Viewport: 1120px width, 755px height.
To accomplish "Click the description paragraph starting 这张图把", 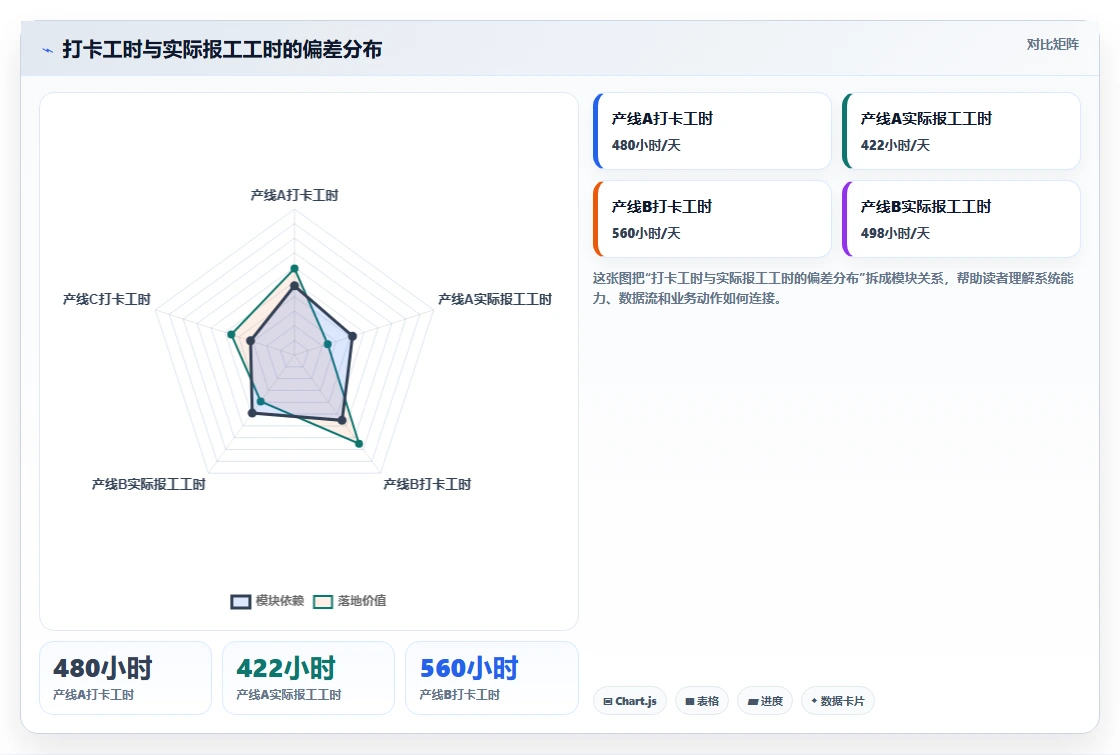I will click(833, 288).
